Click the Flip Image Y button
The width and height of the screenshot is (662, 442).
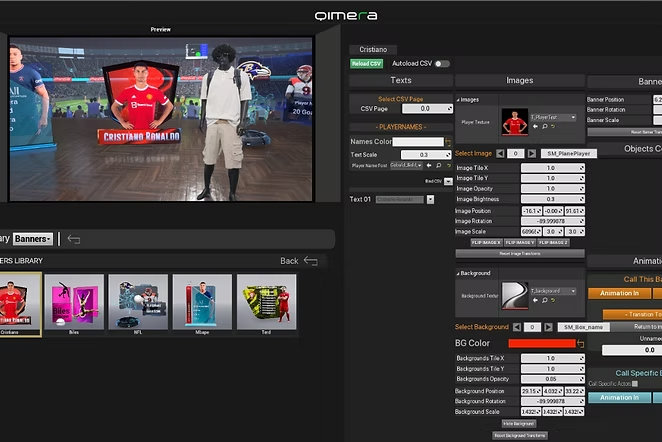pyautogui.click(x=520, y=242)
